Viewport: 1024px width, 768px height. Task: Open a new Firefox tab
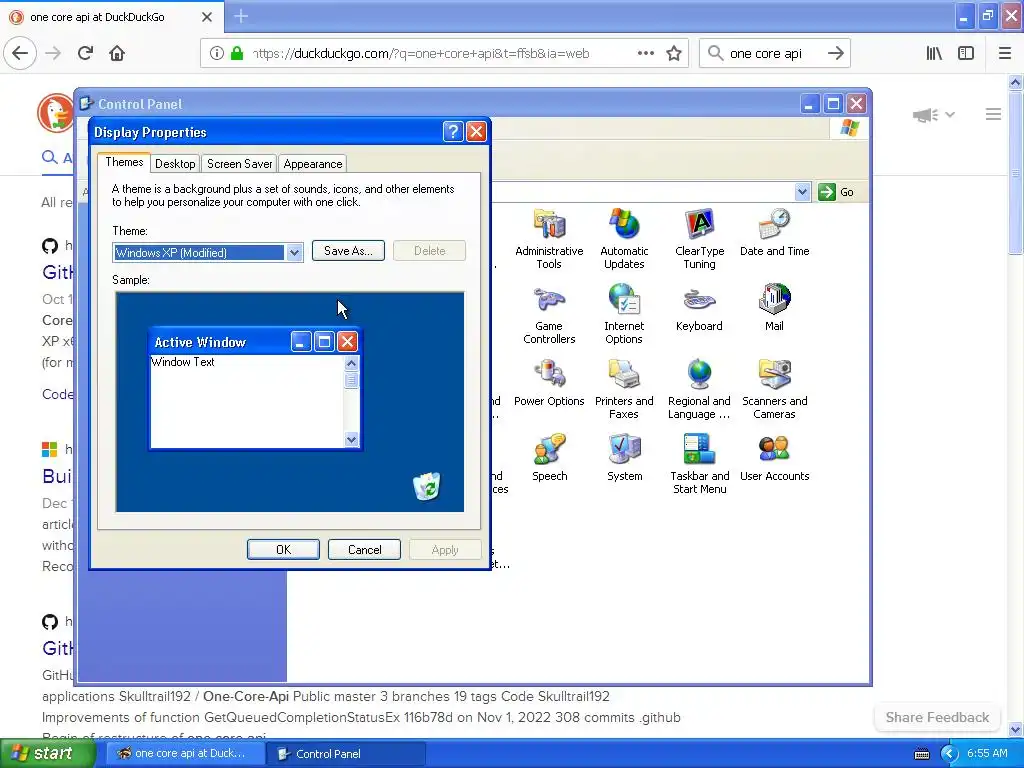click(x=241, y=16)
